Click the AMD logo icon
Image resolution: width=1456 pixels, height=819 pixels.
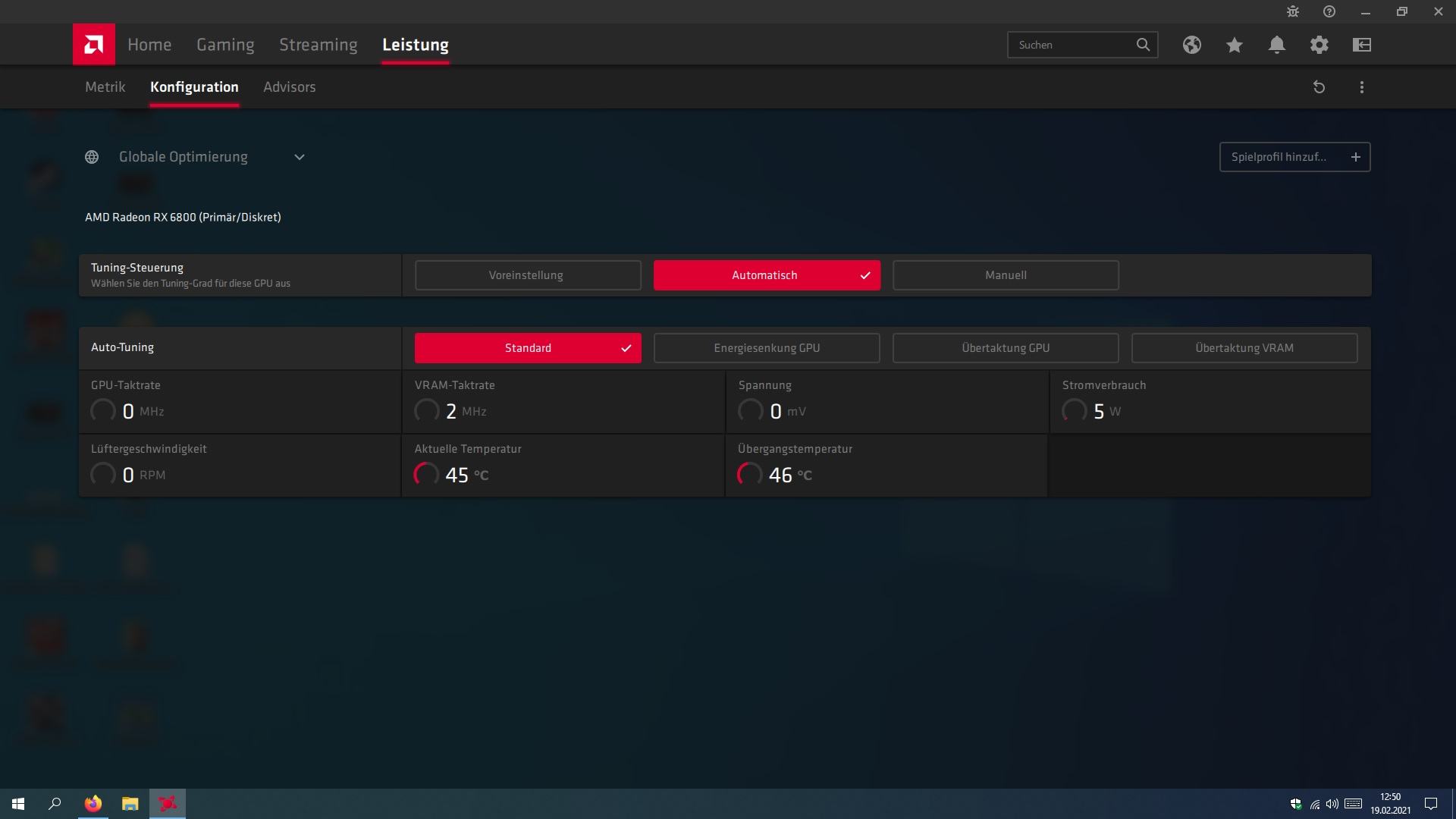click(x=94, y=44)
